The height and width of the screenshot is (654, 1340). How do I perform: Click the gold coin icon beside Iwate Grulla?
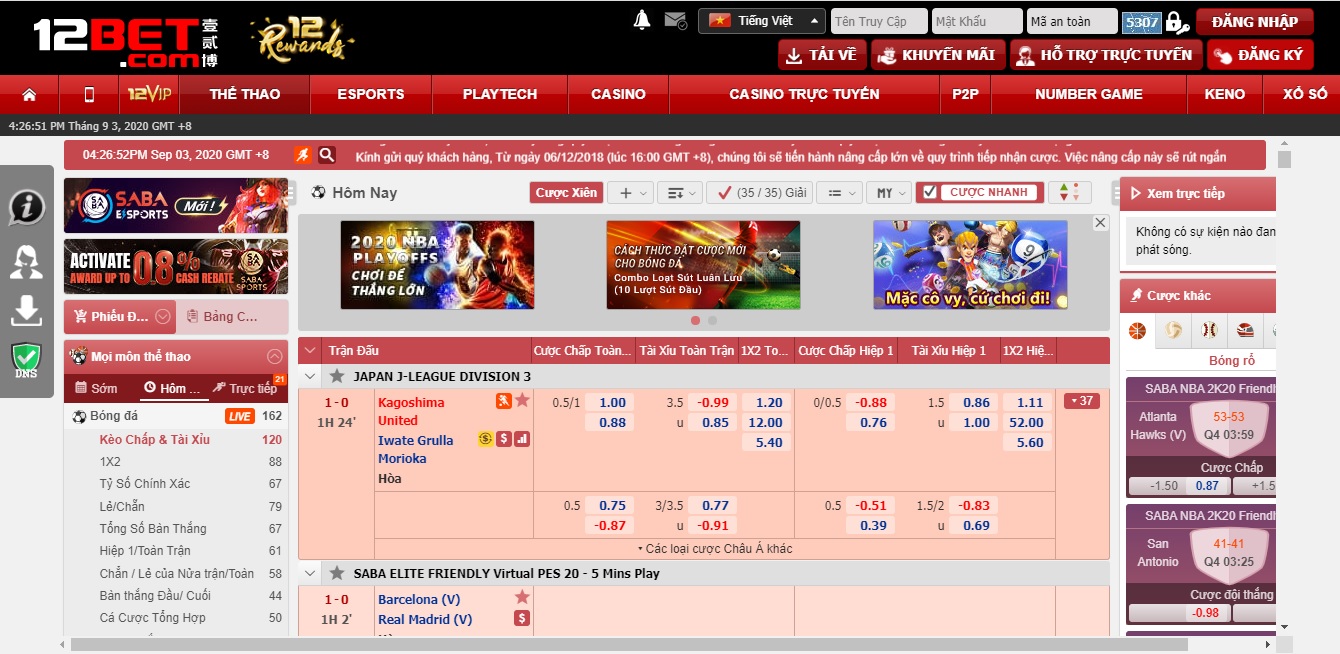tap(485, 439)
